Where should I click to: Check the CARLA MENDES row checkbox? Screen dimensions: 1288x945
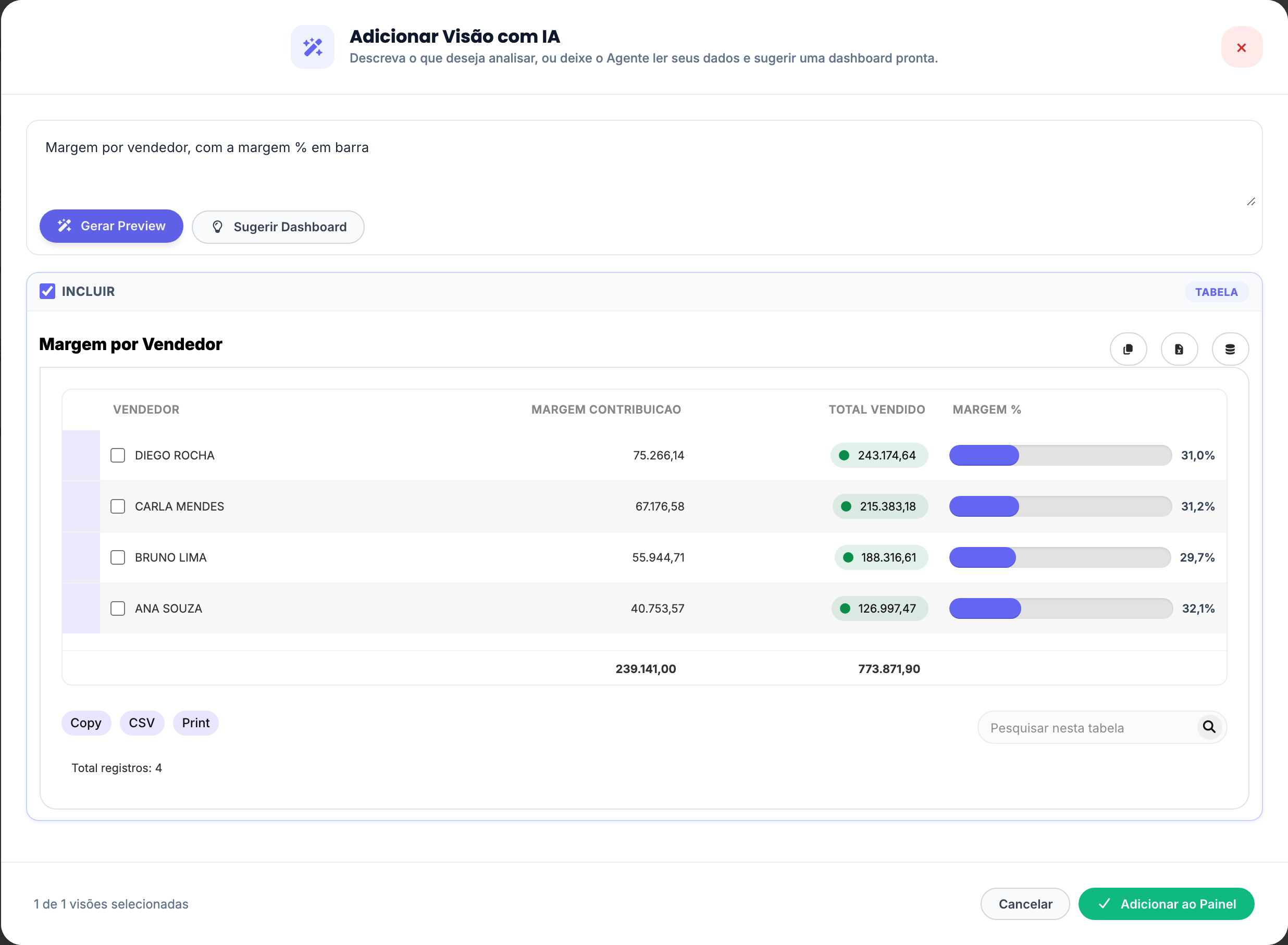click(118, 506)
